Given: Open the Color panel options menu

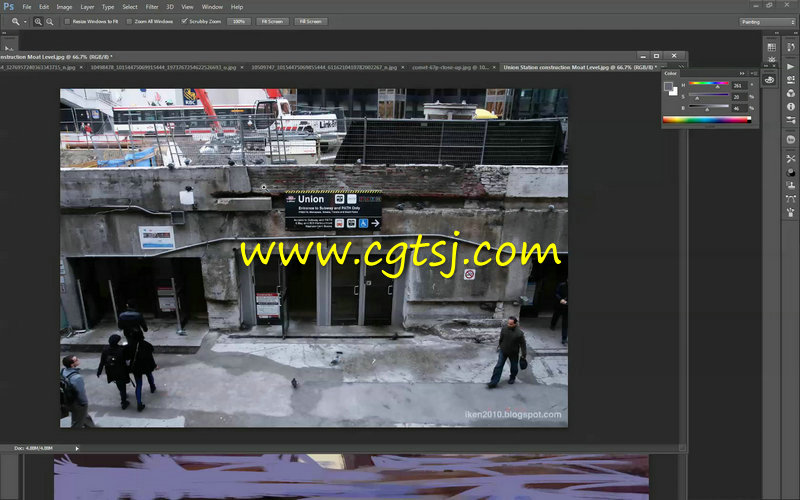Looking at the screenshot, I should (753, 73).
